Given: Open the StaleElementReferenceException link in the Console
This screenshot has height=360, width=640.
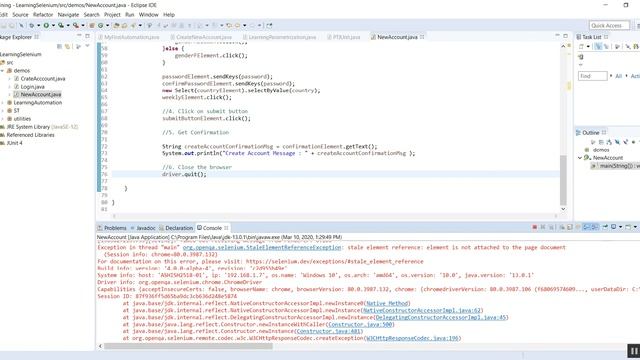Looking at the screenshot, I should coord(262,247).
